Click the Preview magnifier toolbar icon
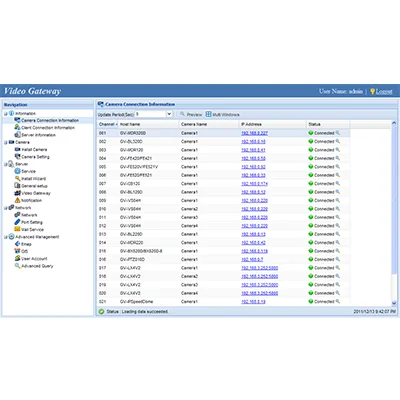Image resolution: width=400 pixels, height=400 pixels. (x=182, y=114)
